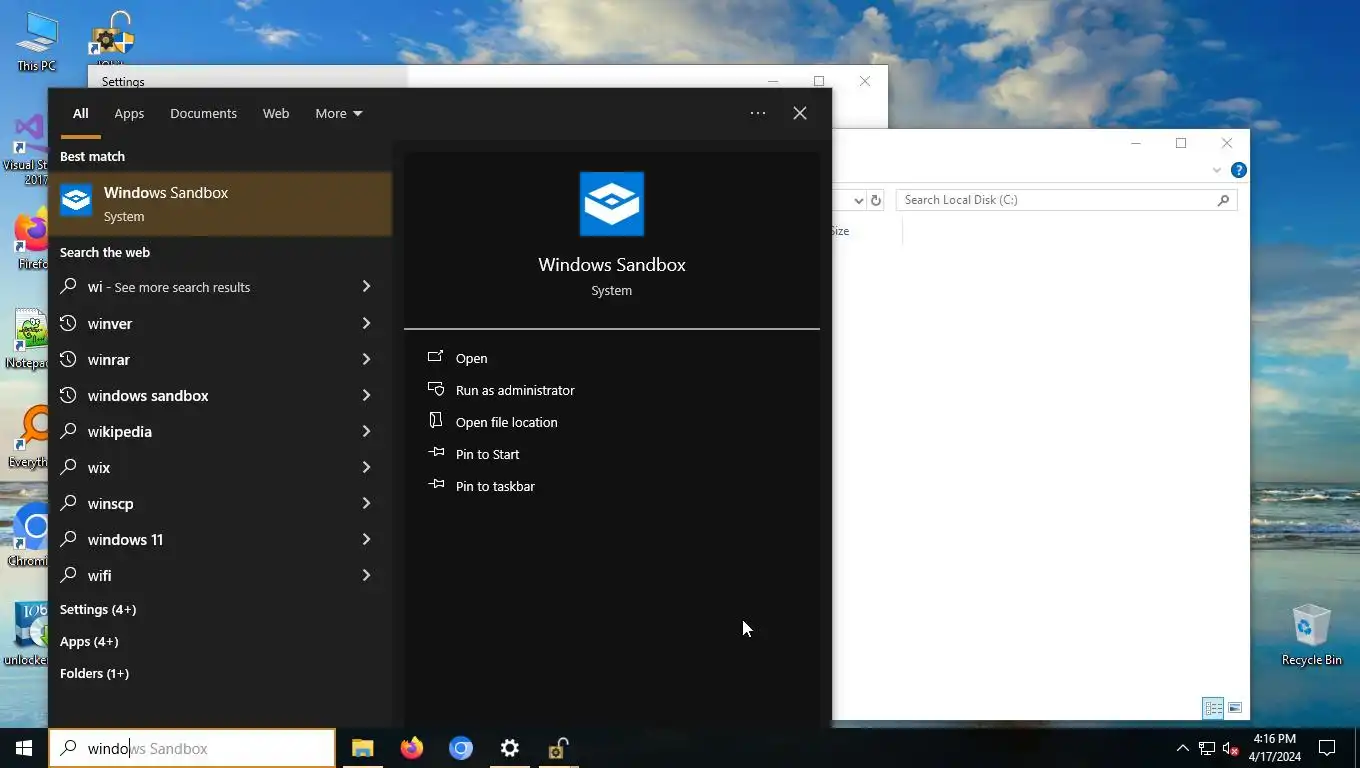Open address bar history dropdown in Explorer
The width and height of the screenshot is (1360, 768).
(858, 200)
